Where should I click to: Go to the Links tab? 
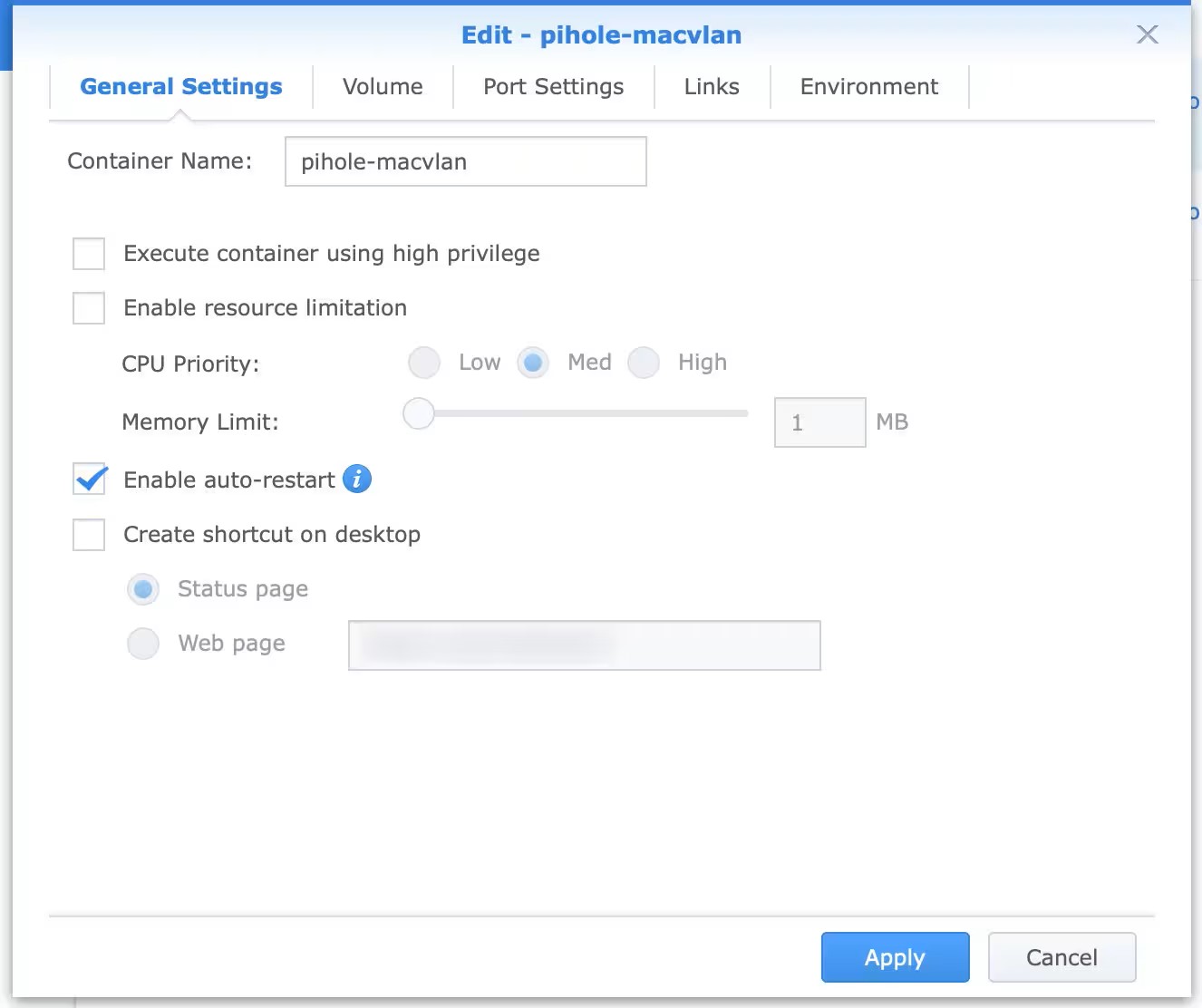[712, 87]
